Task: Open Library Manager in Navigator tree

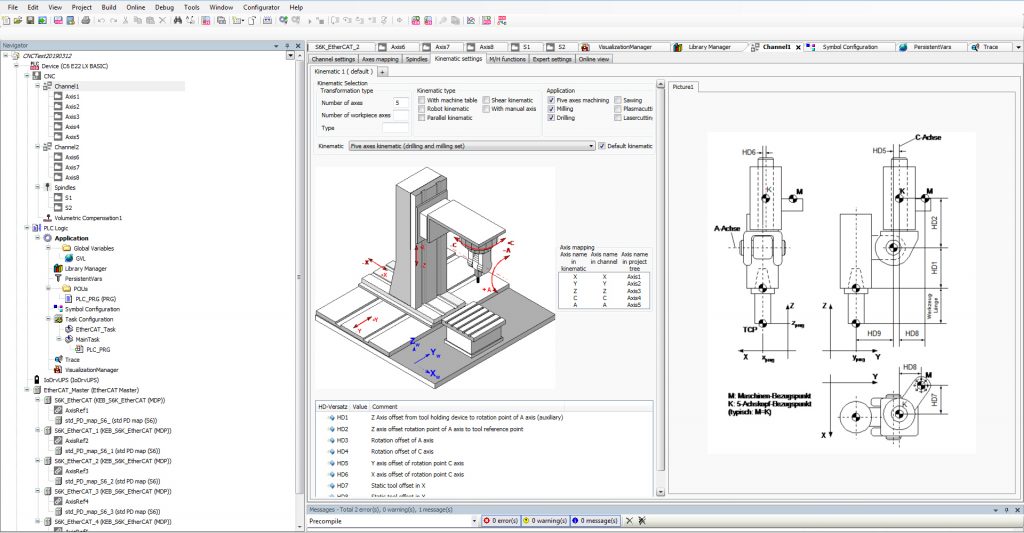Action: click(84, 268)
